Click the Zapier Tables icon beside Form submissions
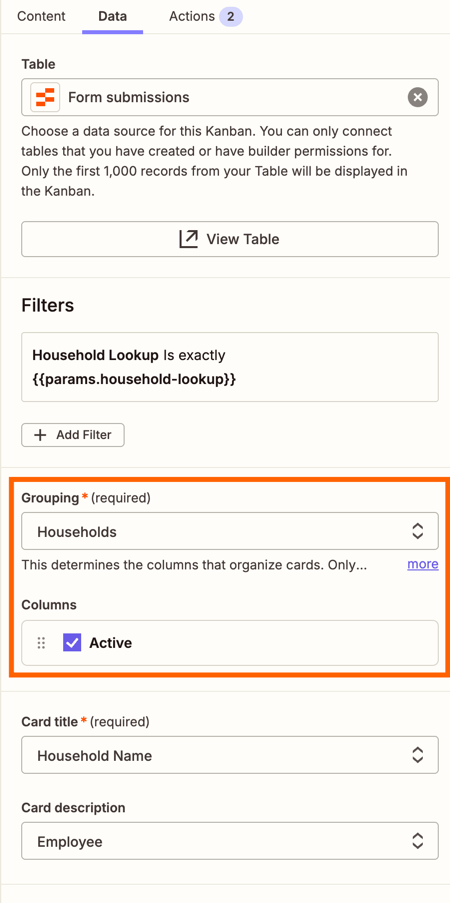 [x=45, y=97]
